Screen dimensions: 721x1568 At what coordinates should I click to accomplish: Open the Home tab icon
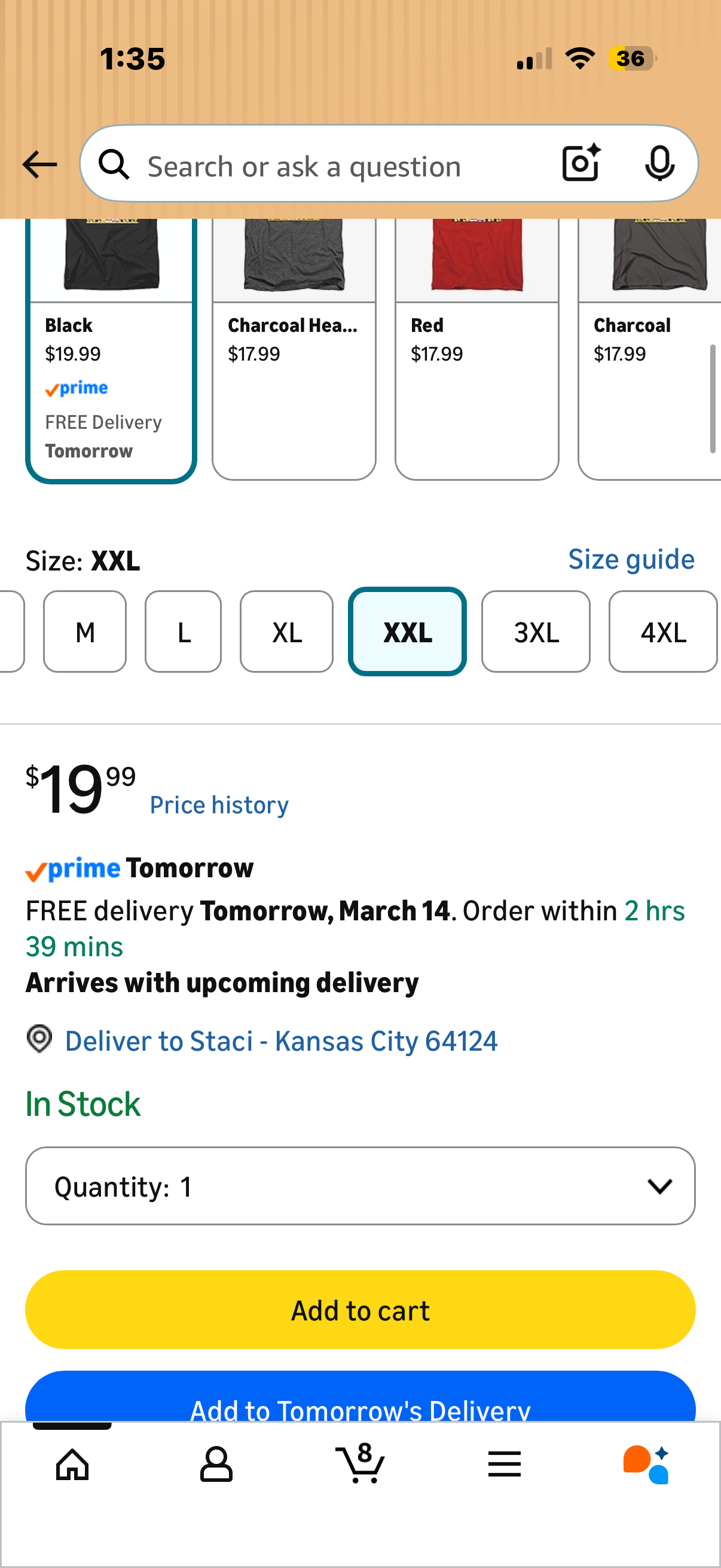[72, 1464]
